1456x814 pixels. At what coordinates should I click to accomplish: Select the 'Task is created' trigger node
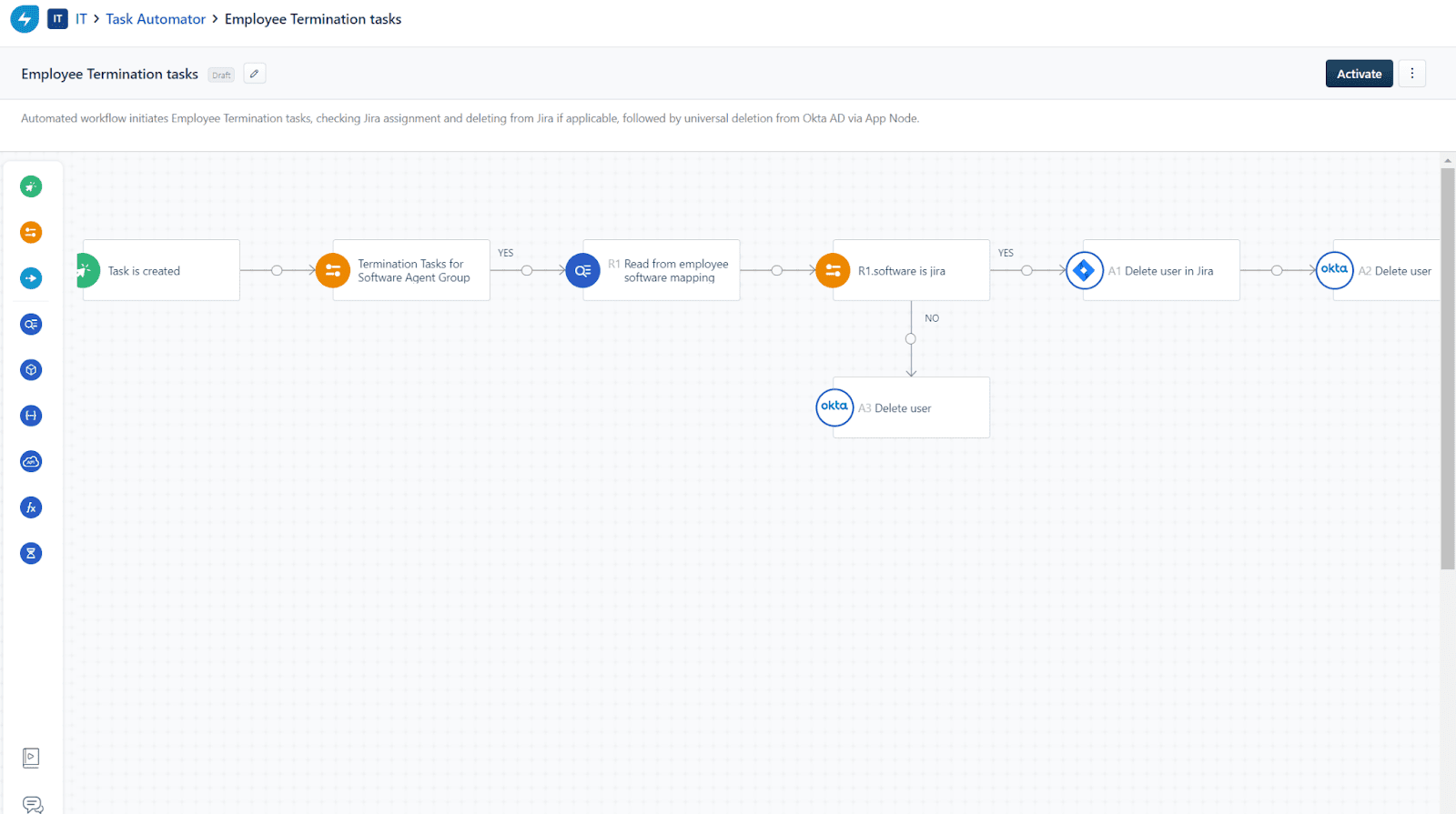(161, 270)
